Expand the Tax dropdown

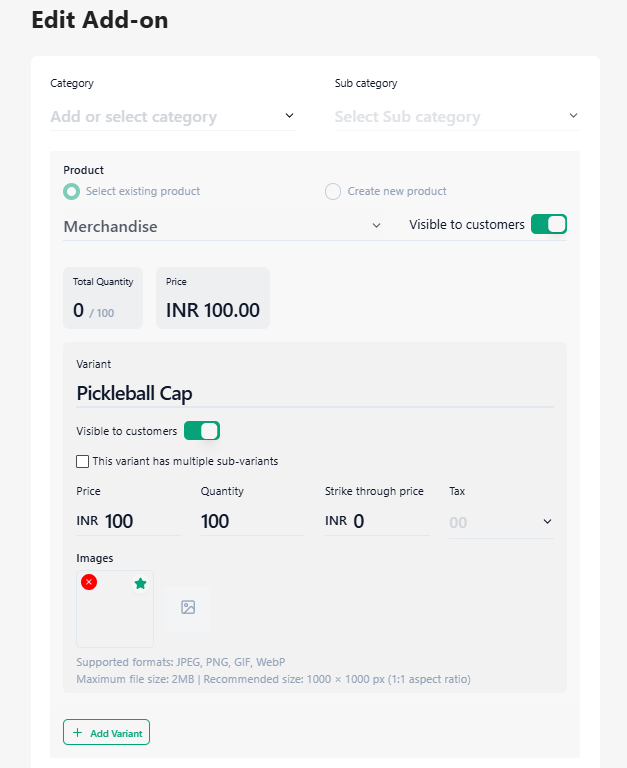pyautogui.click(x=501, y=522)
